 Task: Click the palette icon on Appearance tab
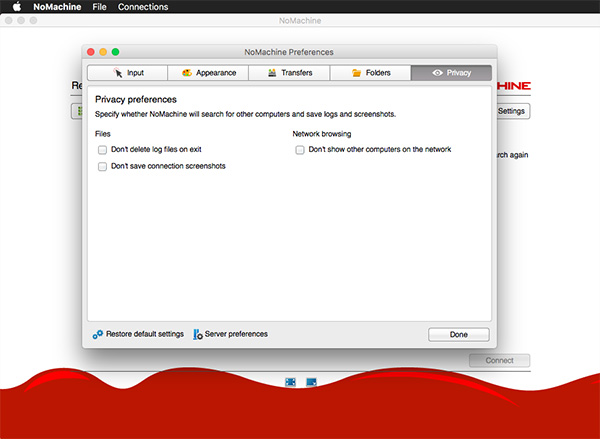pos(187,73)
